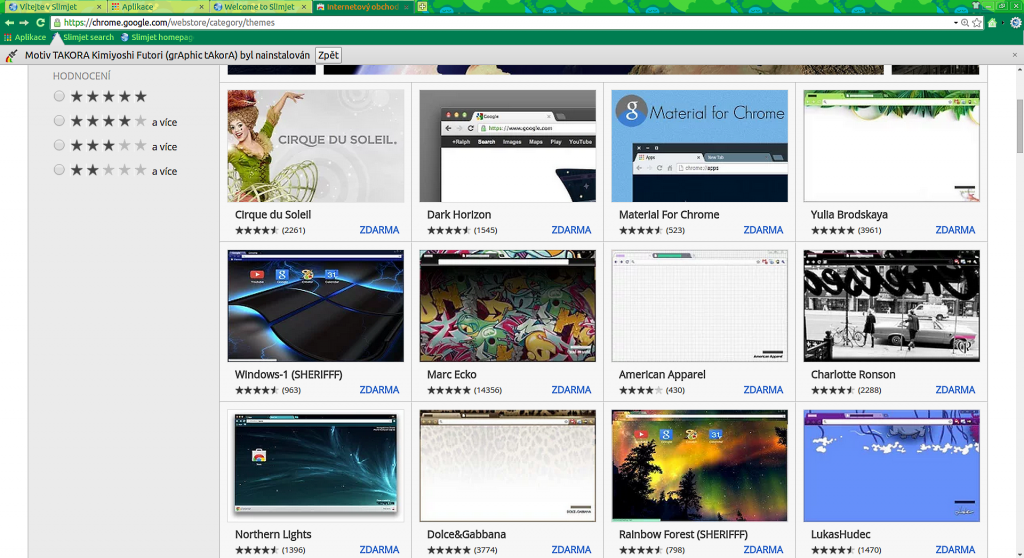Open the Material for Chrome thumbnail
The height and width of the screenshot is (558, 1024).
699,146
